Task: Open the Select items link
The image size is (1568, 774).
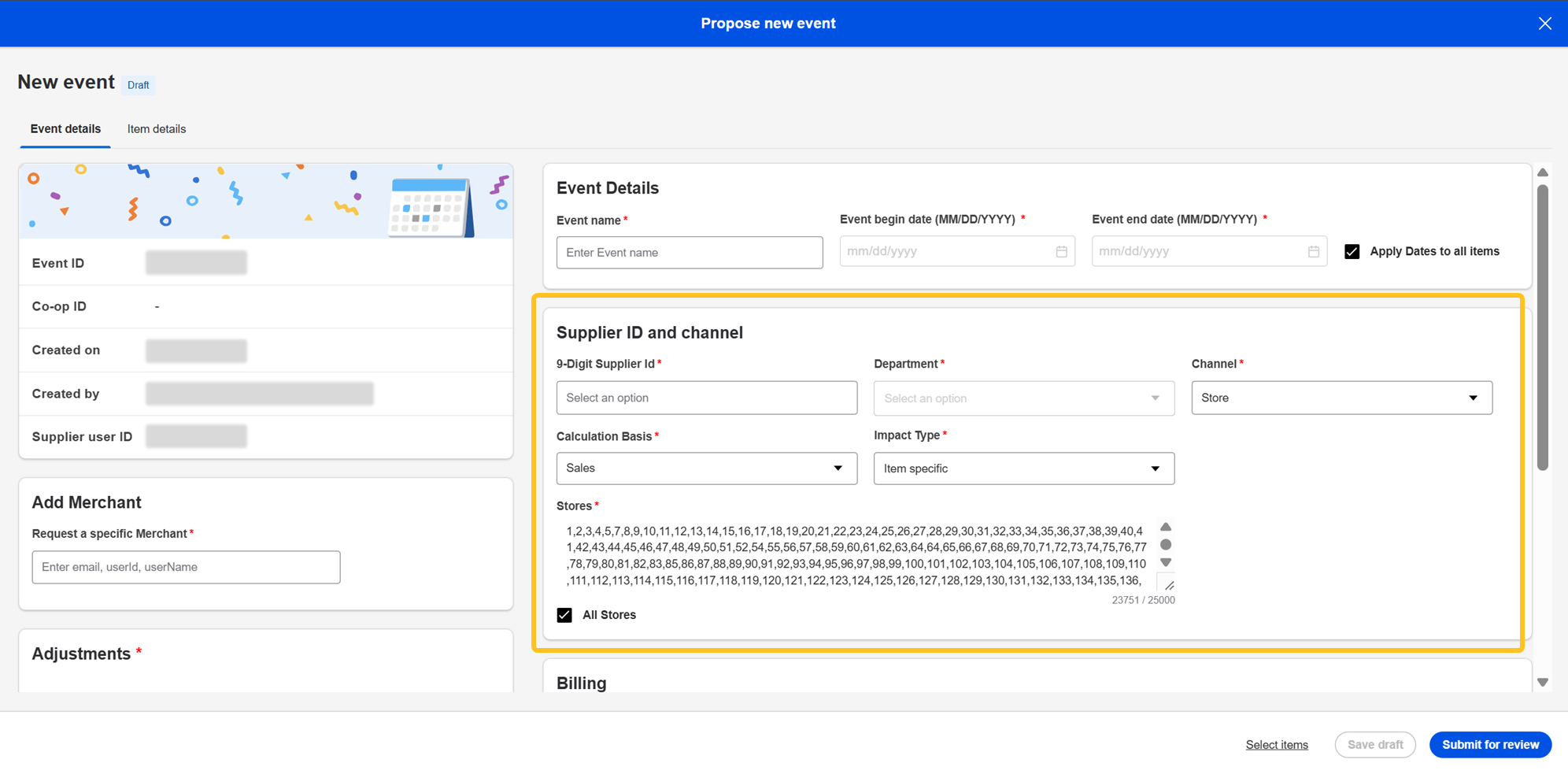Action: click(x=1276, y=745)
